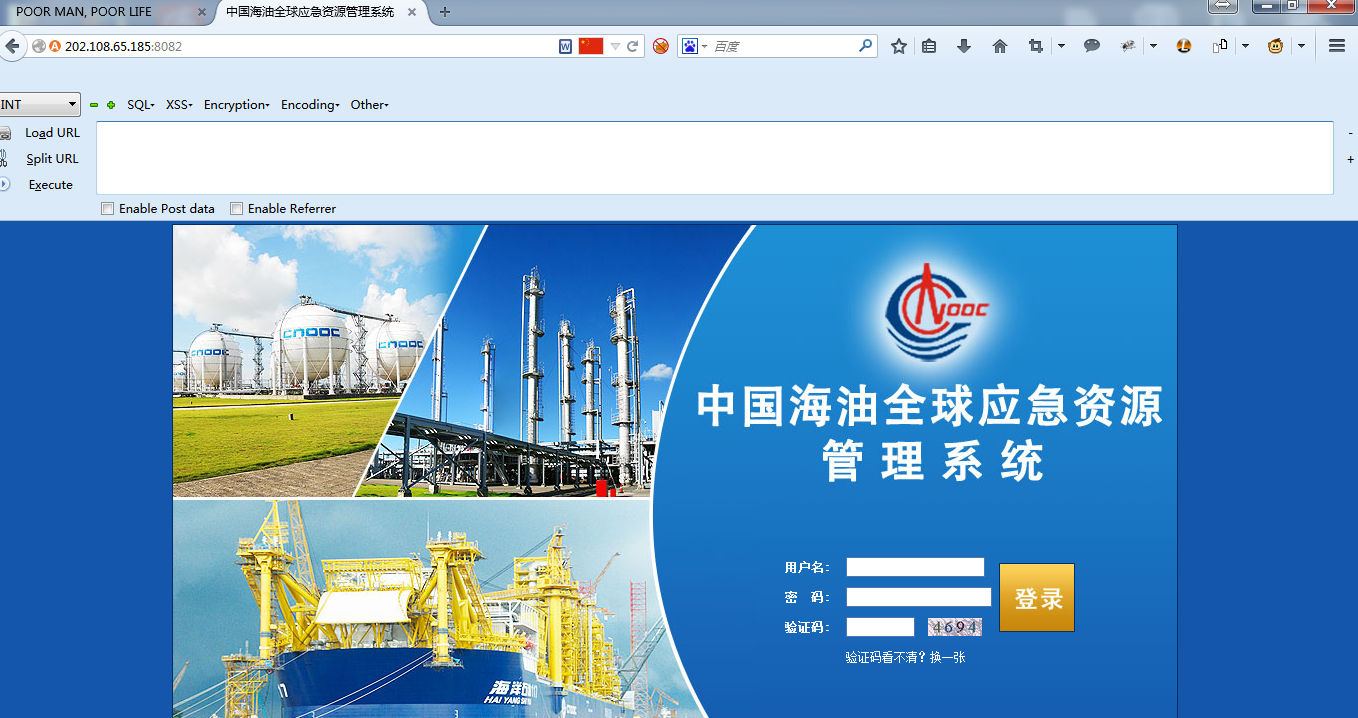Click the magnifier search icon
The image size is (1358, 718).
point(866,46)
